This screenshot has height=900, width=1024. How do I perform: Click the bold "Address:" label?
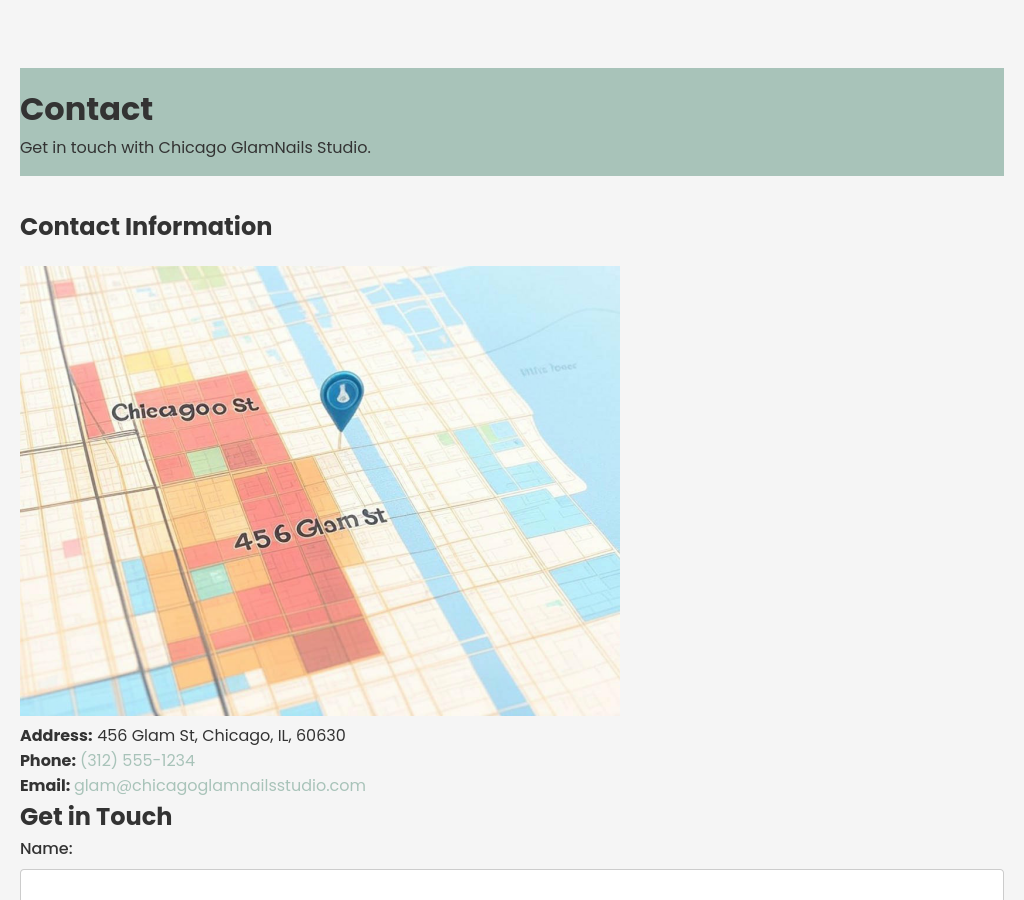pos(56,735)
